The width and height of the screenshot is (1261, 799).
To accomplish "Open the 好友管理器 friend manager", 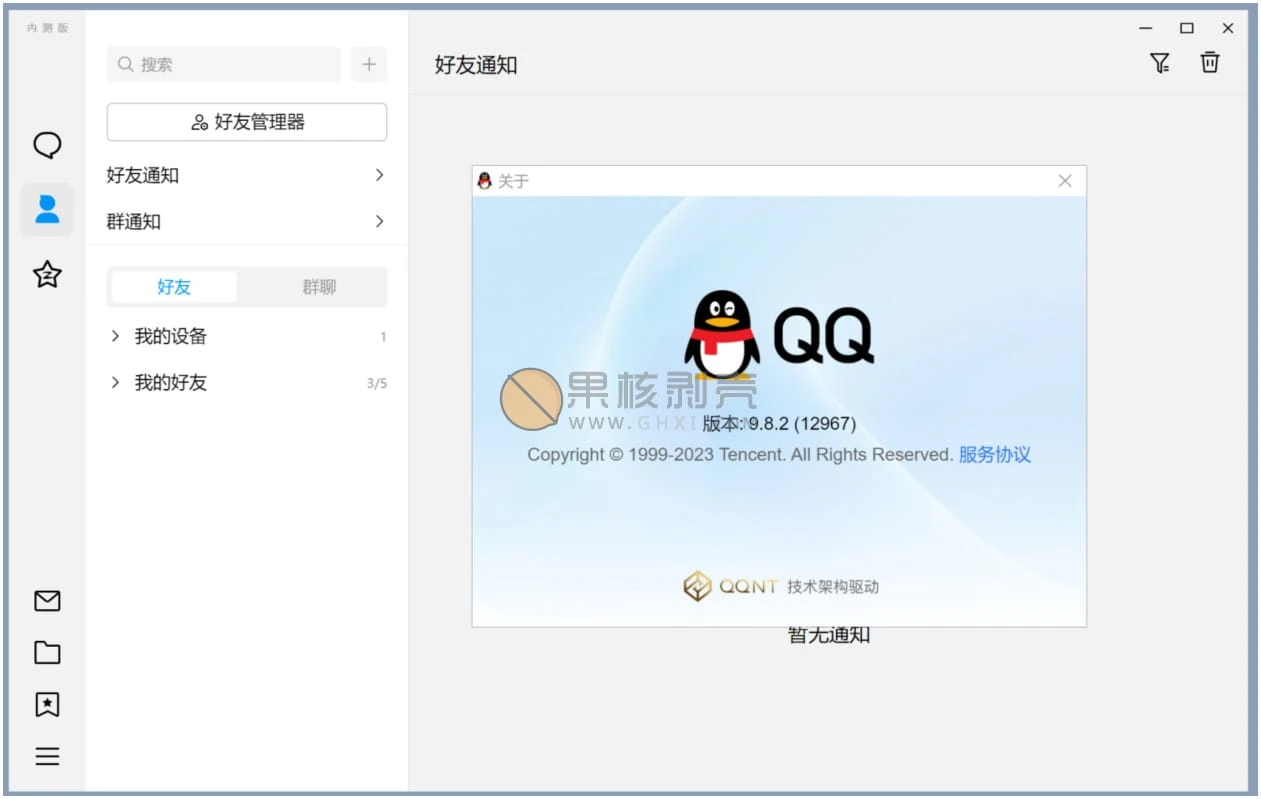I will pos(246,122).
